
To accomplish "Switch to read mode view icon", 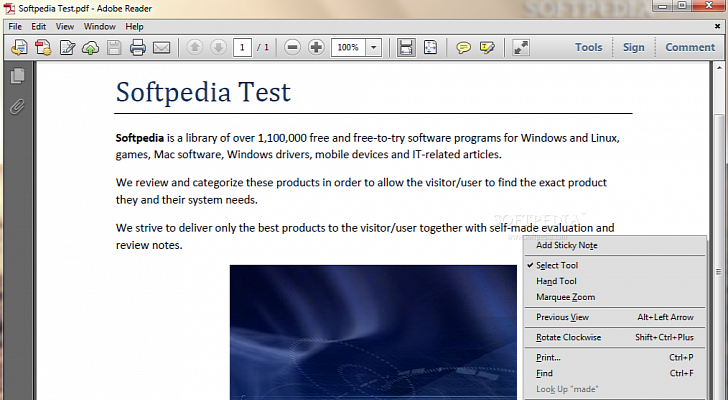I will [521, 47].
